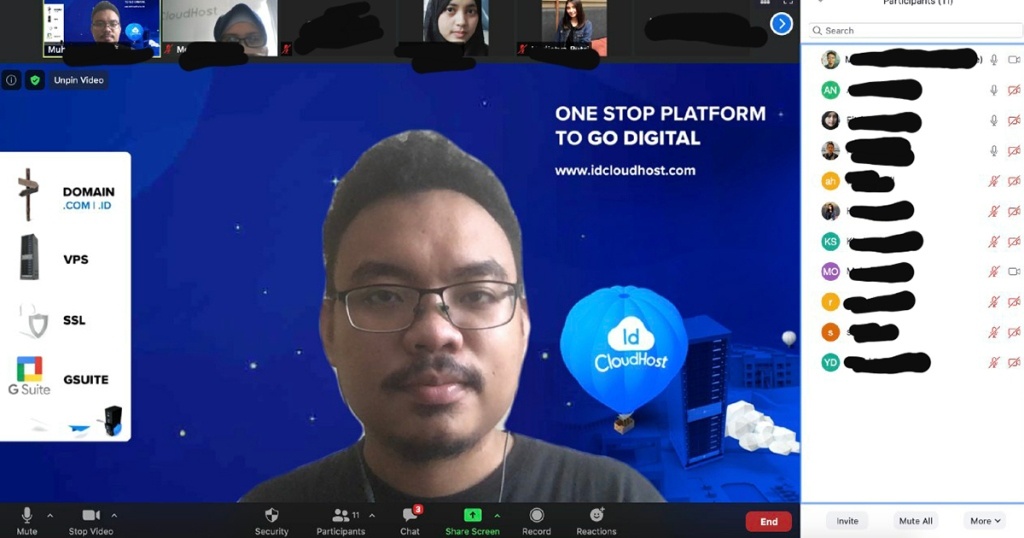Expand the caret next to Participants
Screen dimensions: 1024x538
372,516
